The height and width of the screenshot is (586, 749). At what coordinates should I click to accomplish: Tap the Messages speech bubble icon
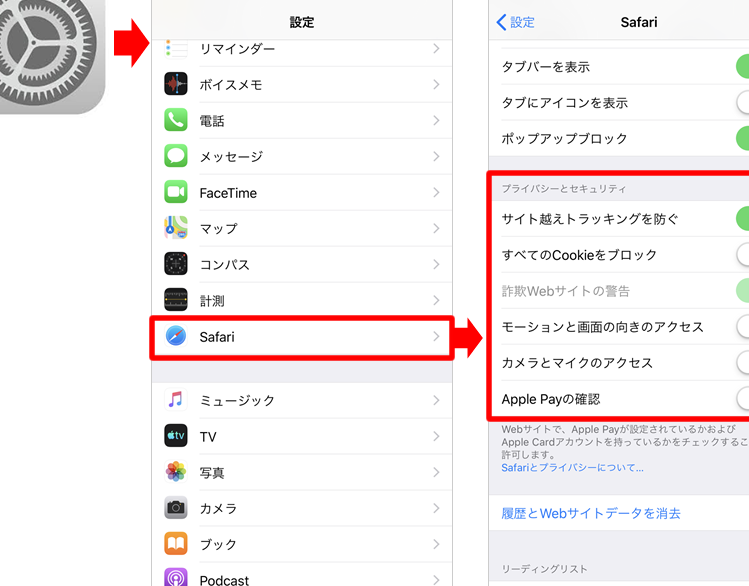(x=176, y=156)
